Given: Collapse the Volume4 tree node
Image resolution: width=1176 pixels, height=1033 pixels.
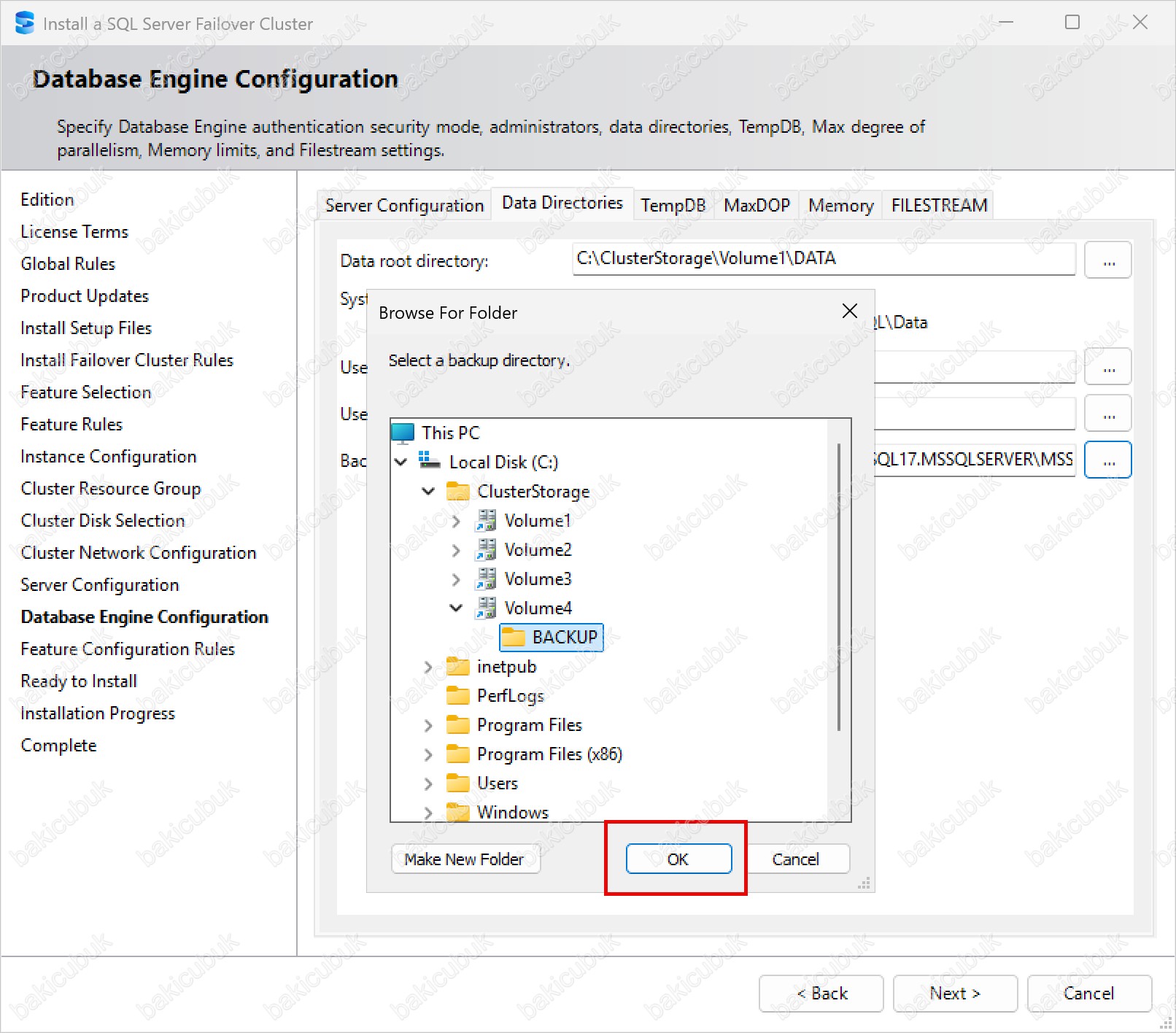Looking at the screenshot, I should click(x=456, y=608).
